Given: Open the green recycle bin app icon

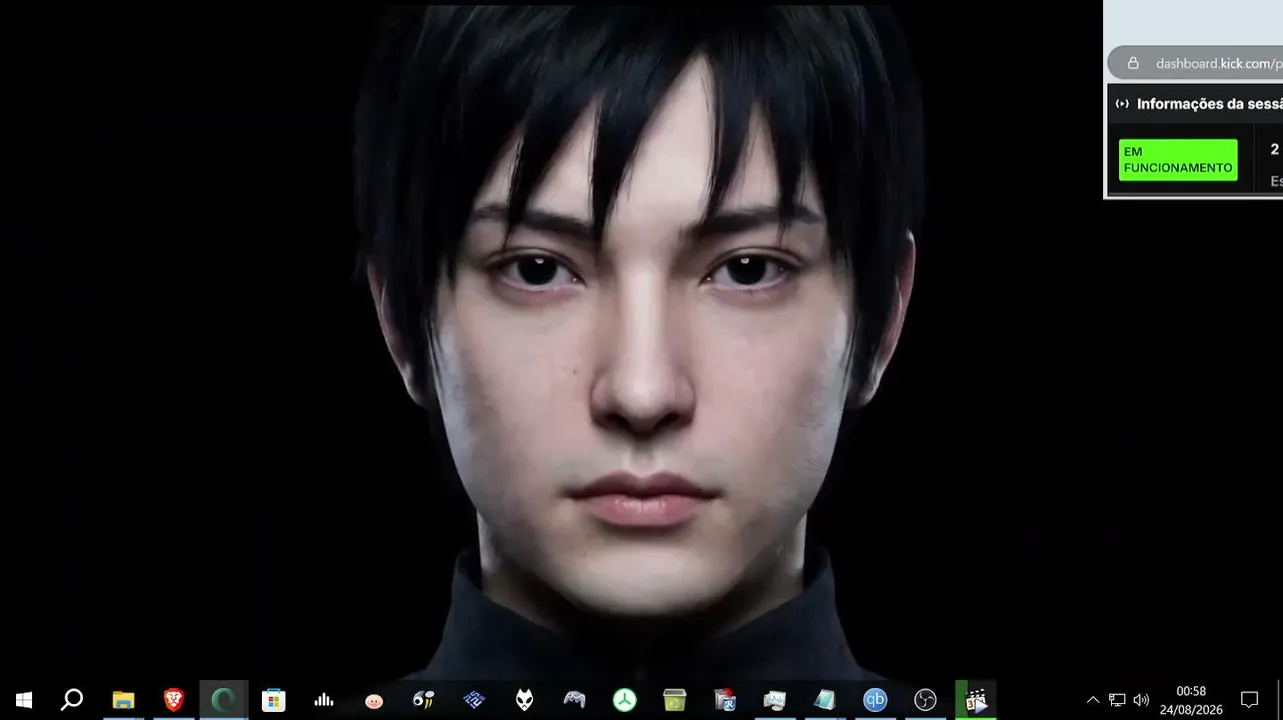Looking at the screenshot, I should click(x=675, y=700).
